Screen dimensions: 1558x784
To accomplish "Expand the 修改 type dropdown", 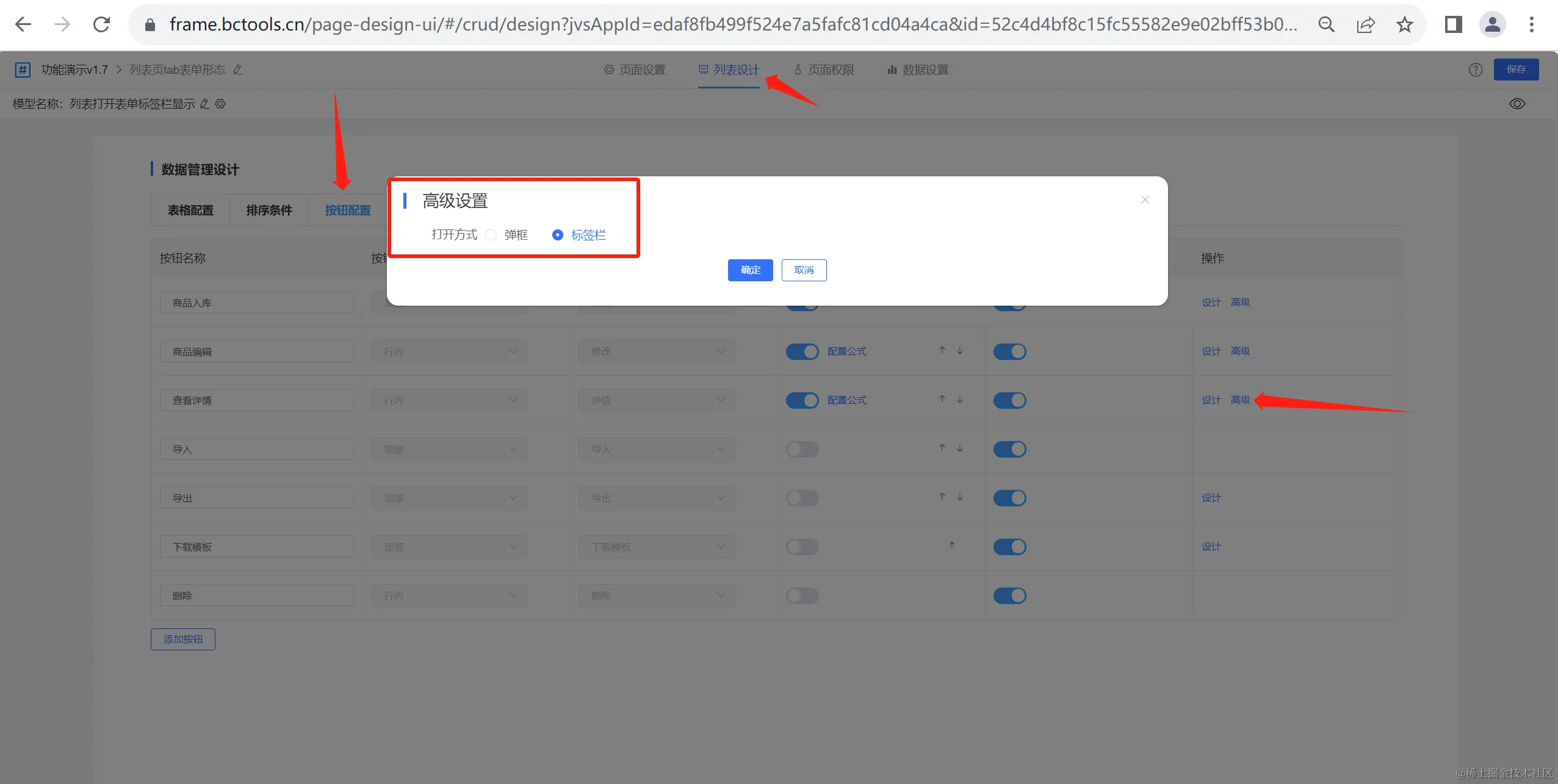I will point(657,351).
